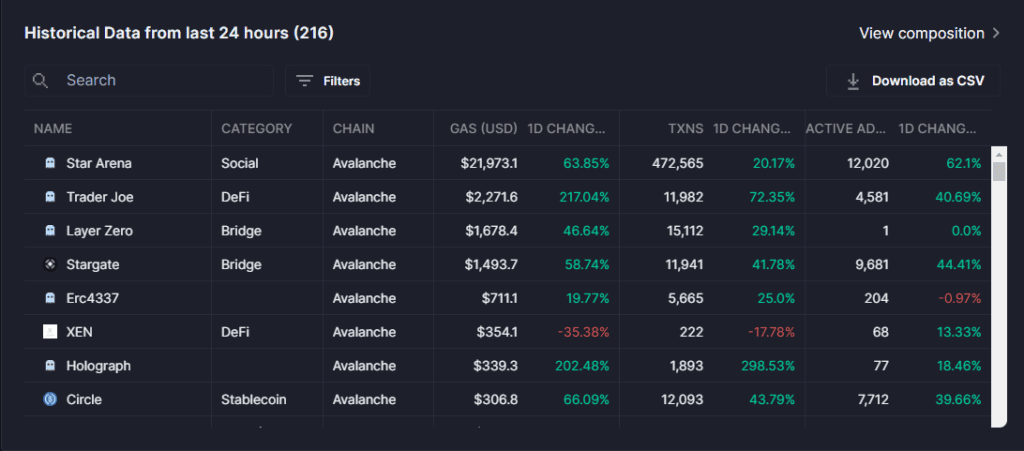Click gas change 202.48%
1024x451 pixels.
coord(583,365)
